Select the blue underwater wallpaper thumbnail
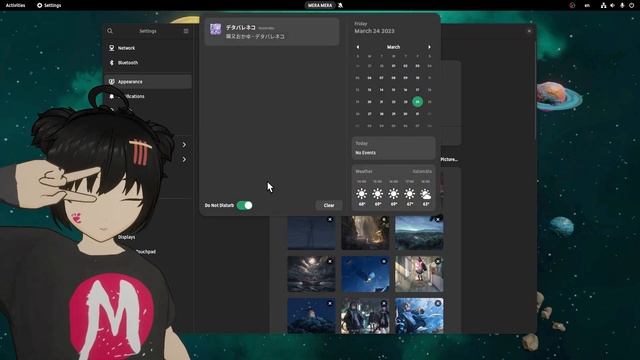Screen dimensions: 640x360 (x=365, y=274)
